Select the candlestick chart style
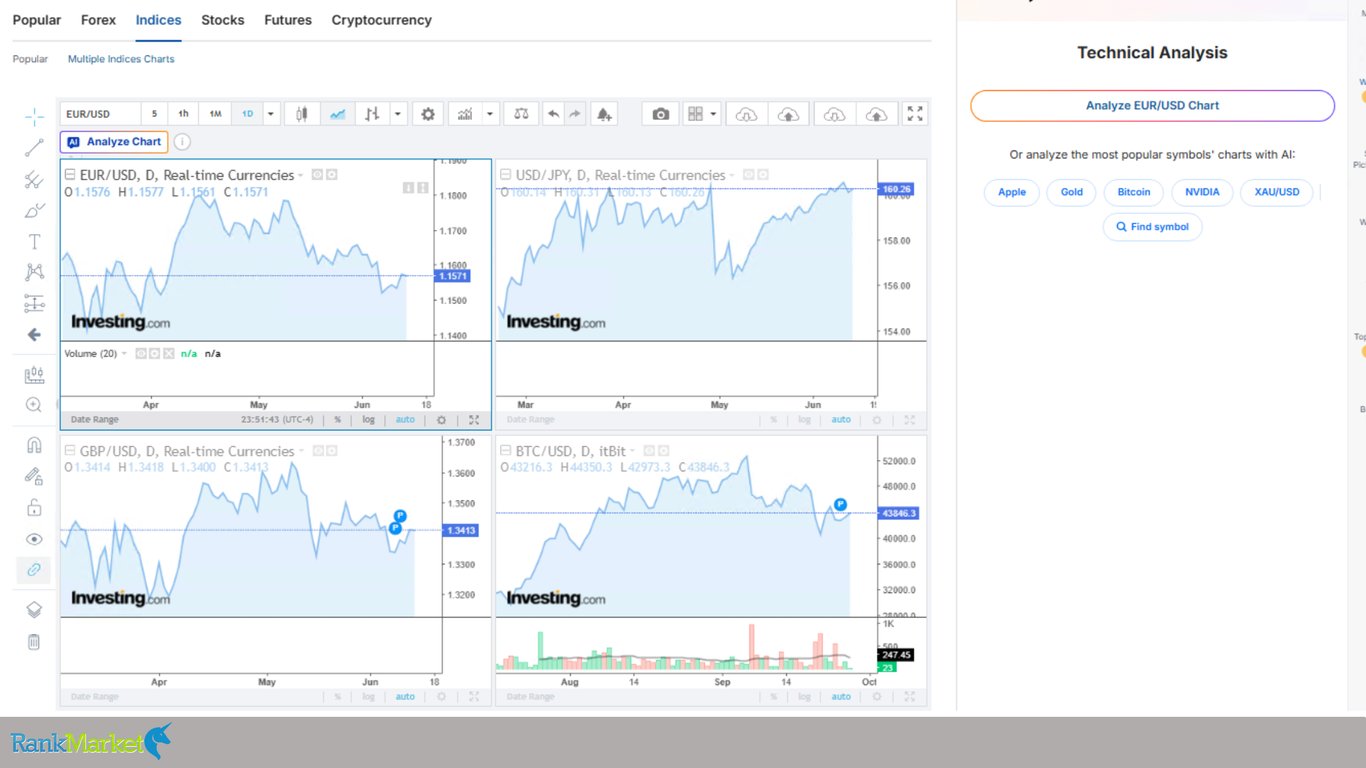Image resolution: width=1366 pixels, height=768 pixels. (302, 114)
